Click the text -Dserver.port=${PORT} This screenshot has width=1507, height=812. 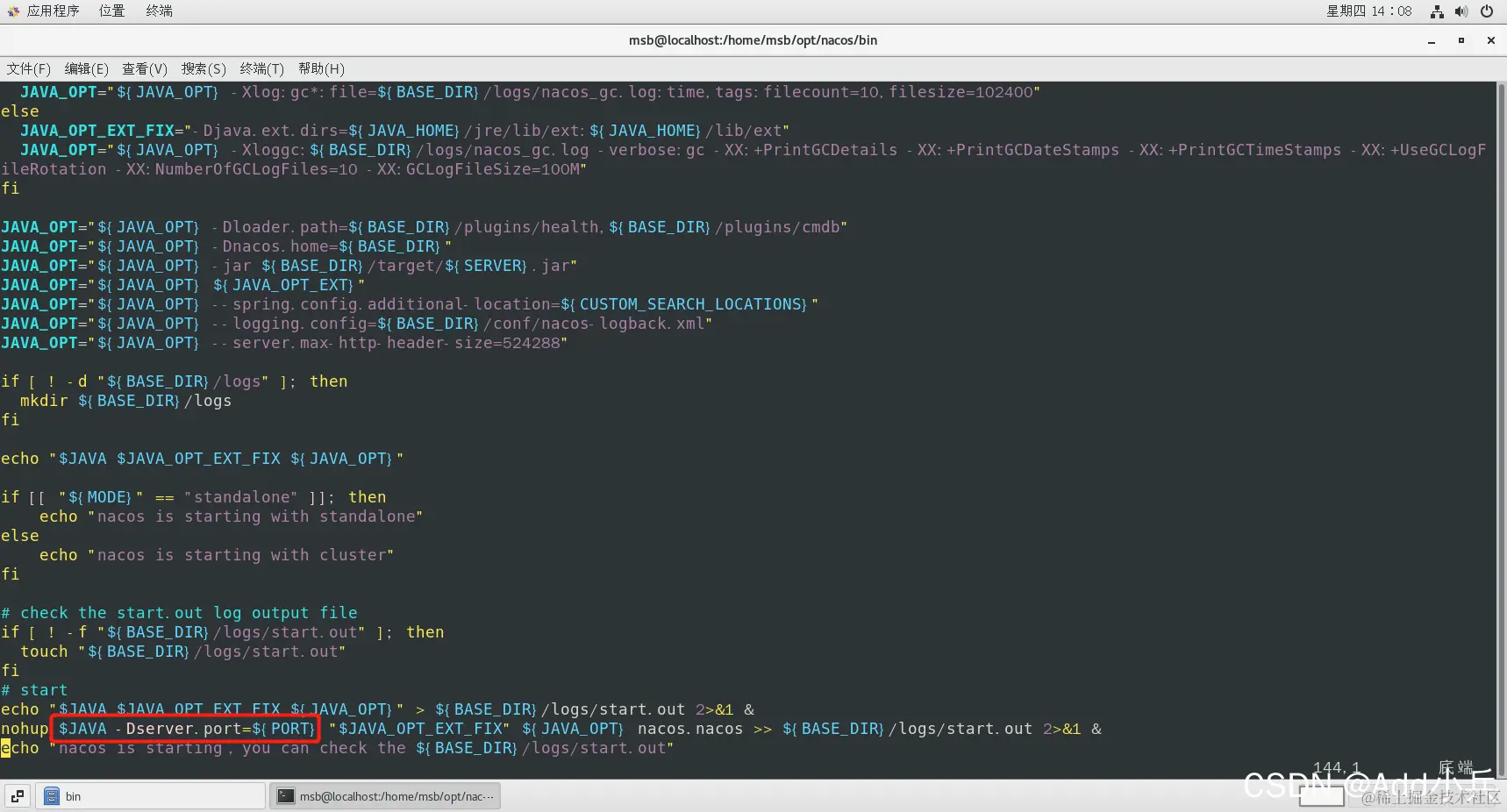(x=215, y=729)
